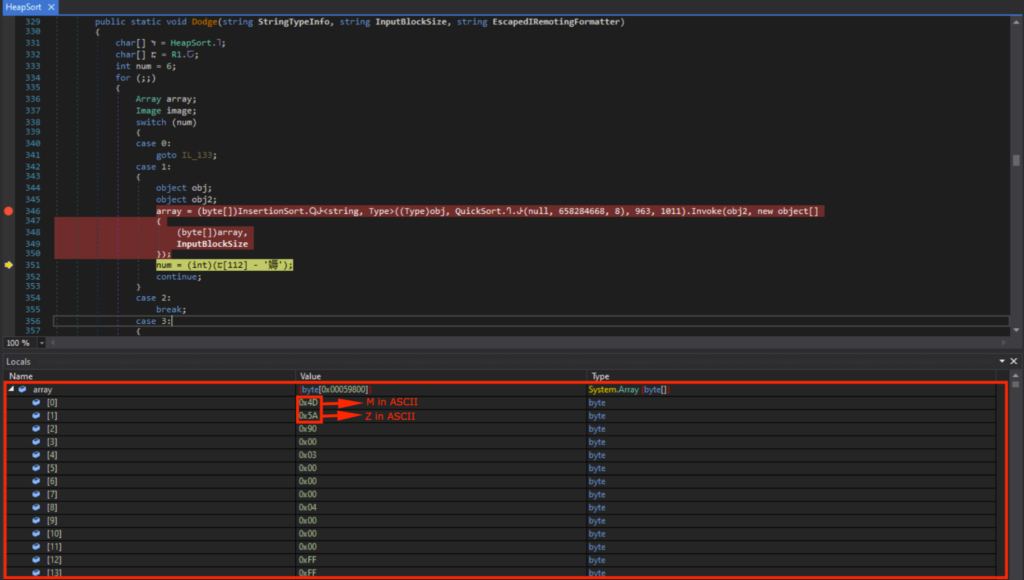Image resolution: width=1024 pixels, height=580 pixels.
Task: Click the field icon next to element [8]
Action: [37, 507]
